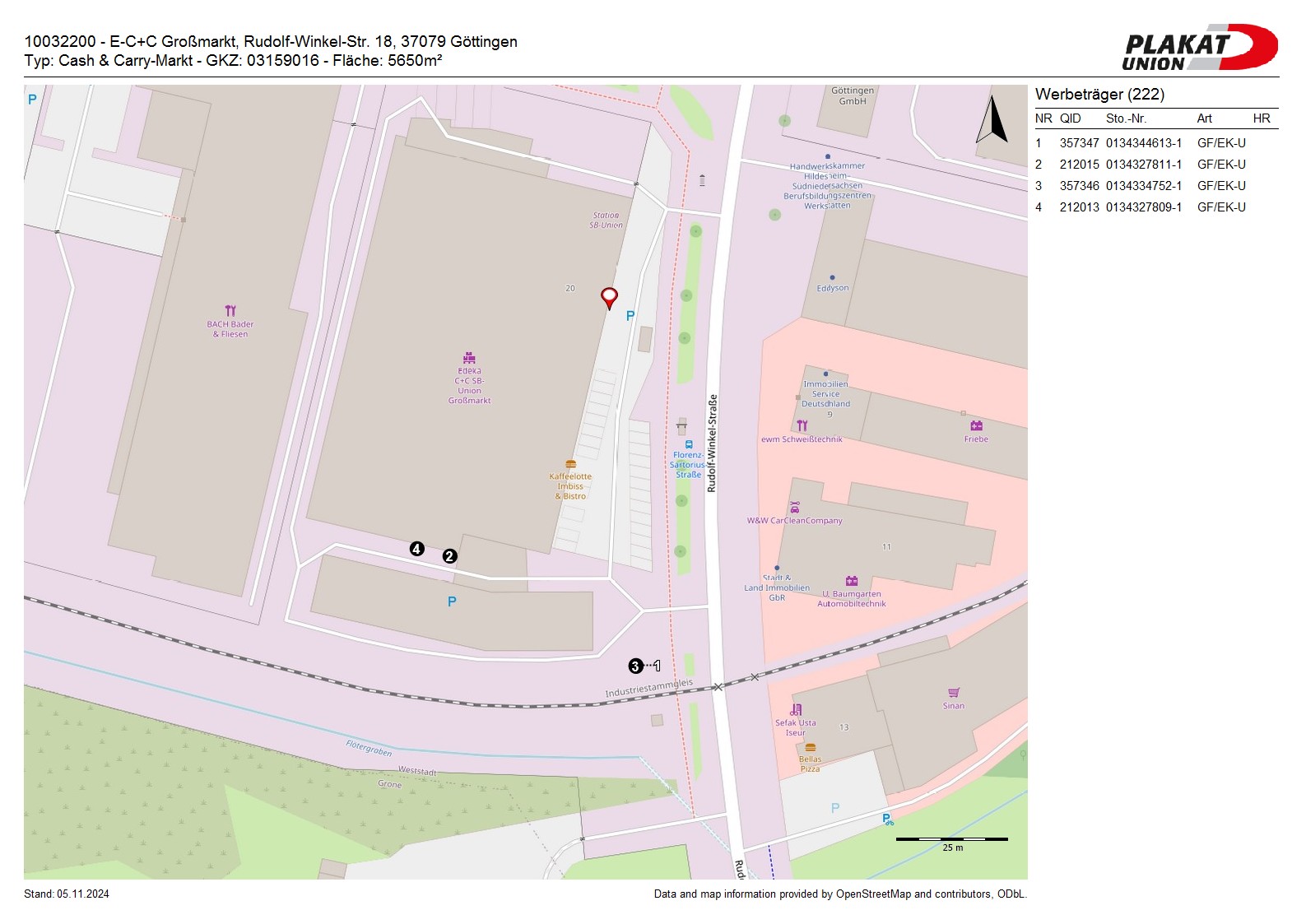
Task: Select black marker number 4 on map
Action: tap(417, 549)
